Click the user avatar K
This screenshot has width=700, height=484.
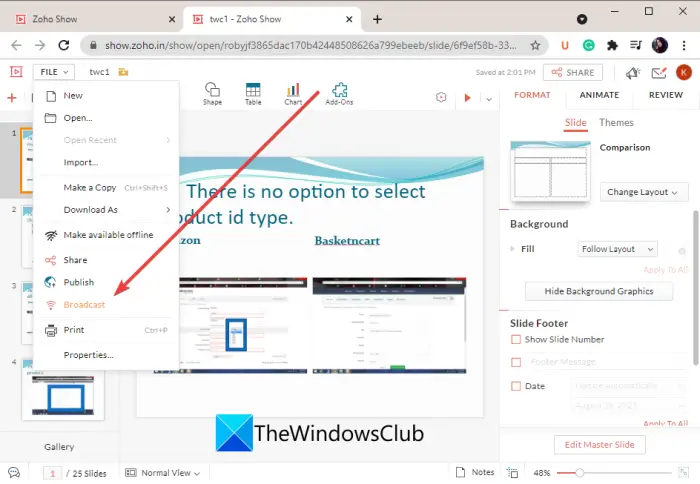click(x=683, y=72)
